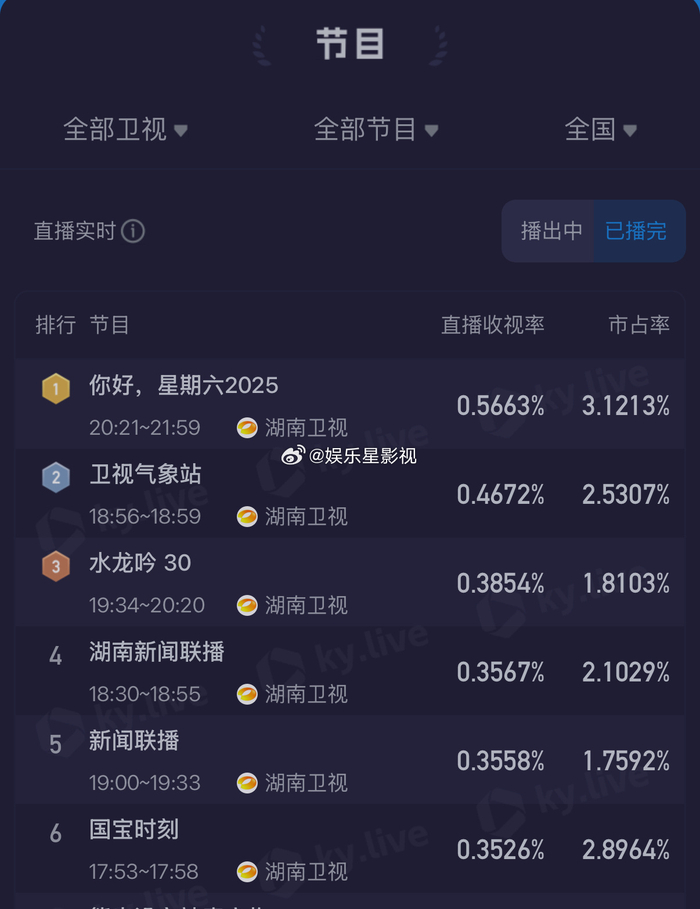Click the silver rank 2 badge
Screen dimensions: 700x909
pos(56,477)
